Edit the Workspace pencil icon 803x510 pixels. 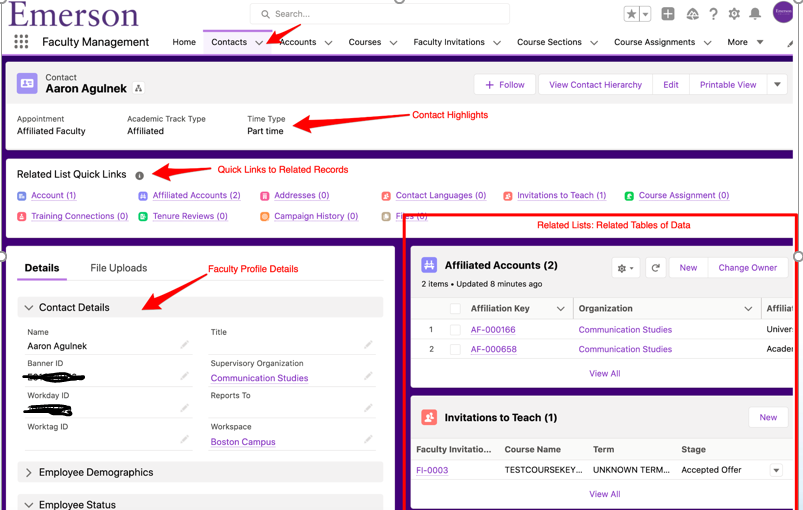click(368, 439)
